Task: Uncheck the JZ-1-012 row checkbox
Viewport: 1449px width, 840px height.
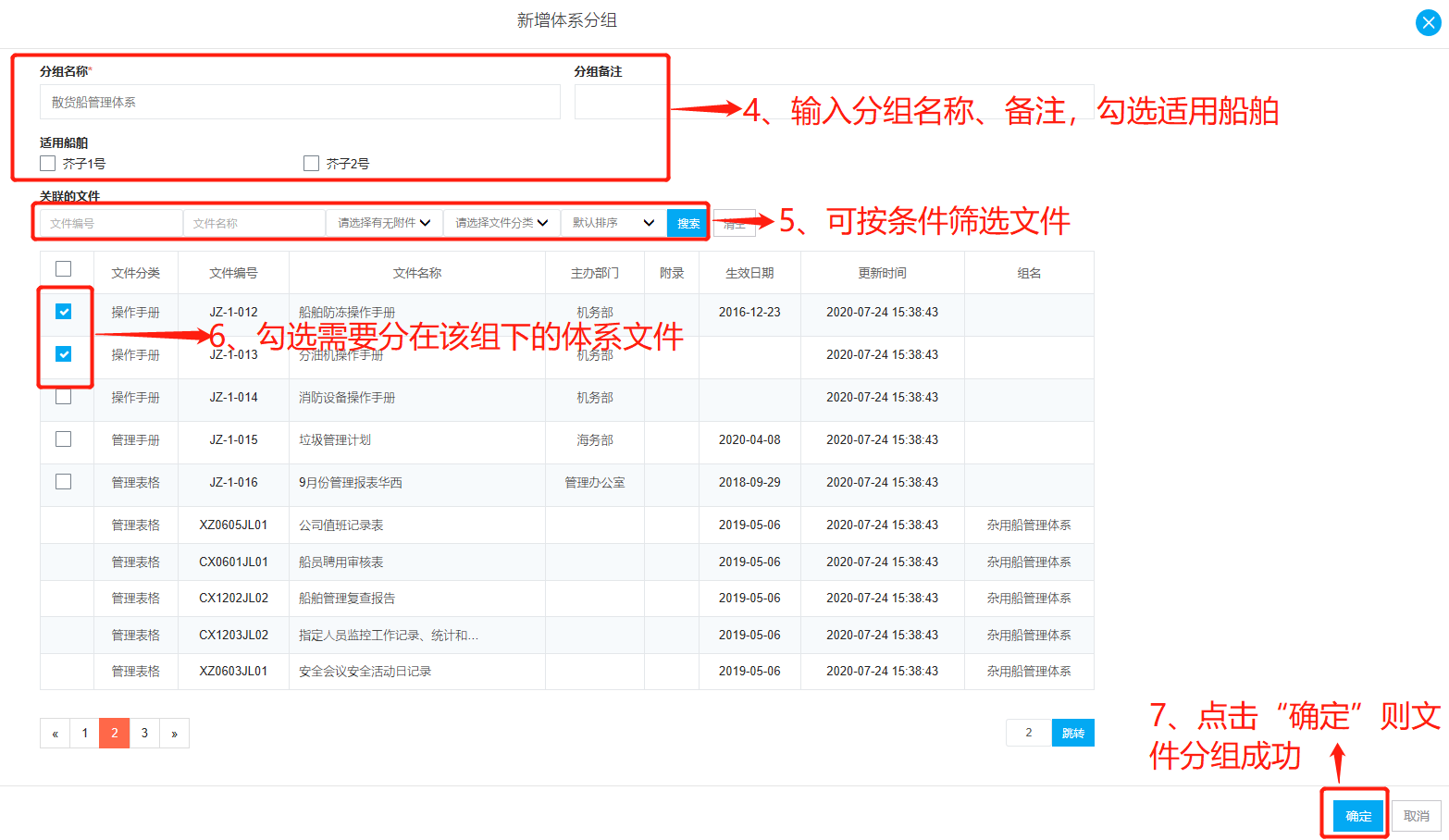Action: pos(63,312)
